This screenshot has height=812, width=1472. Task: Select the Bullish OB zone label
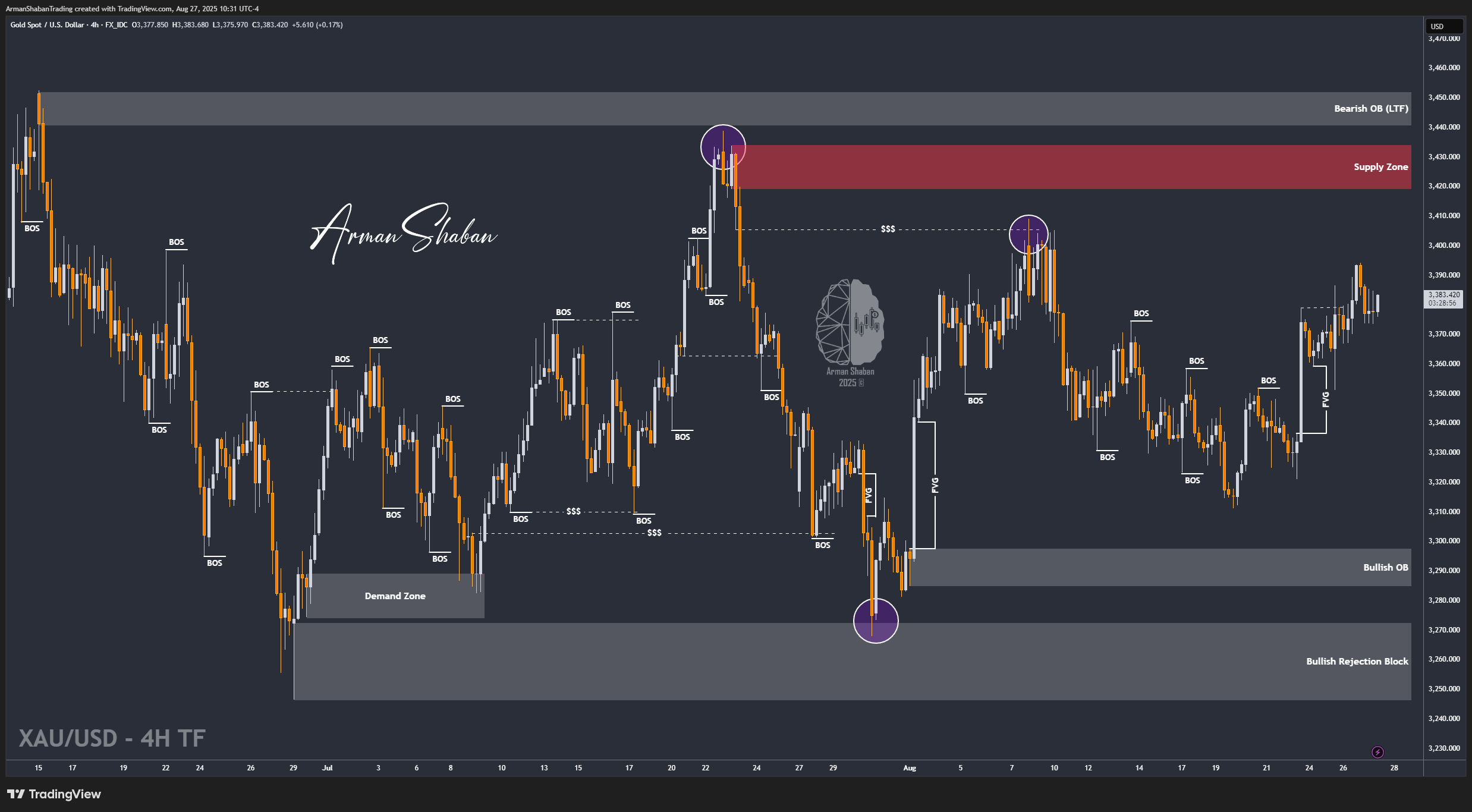(1385, 568)
